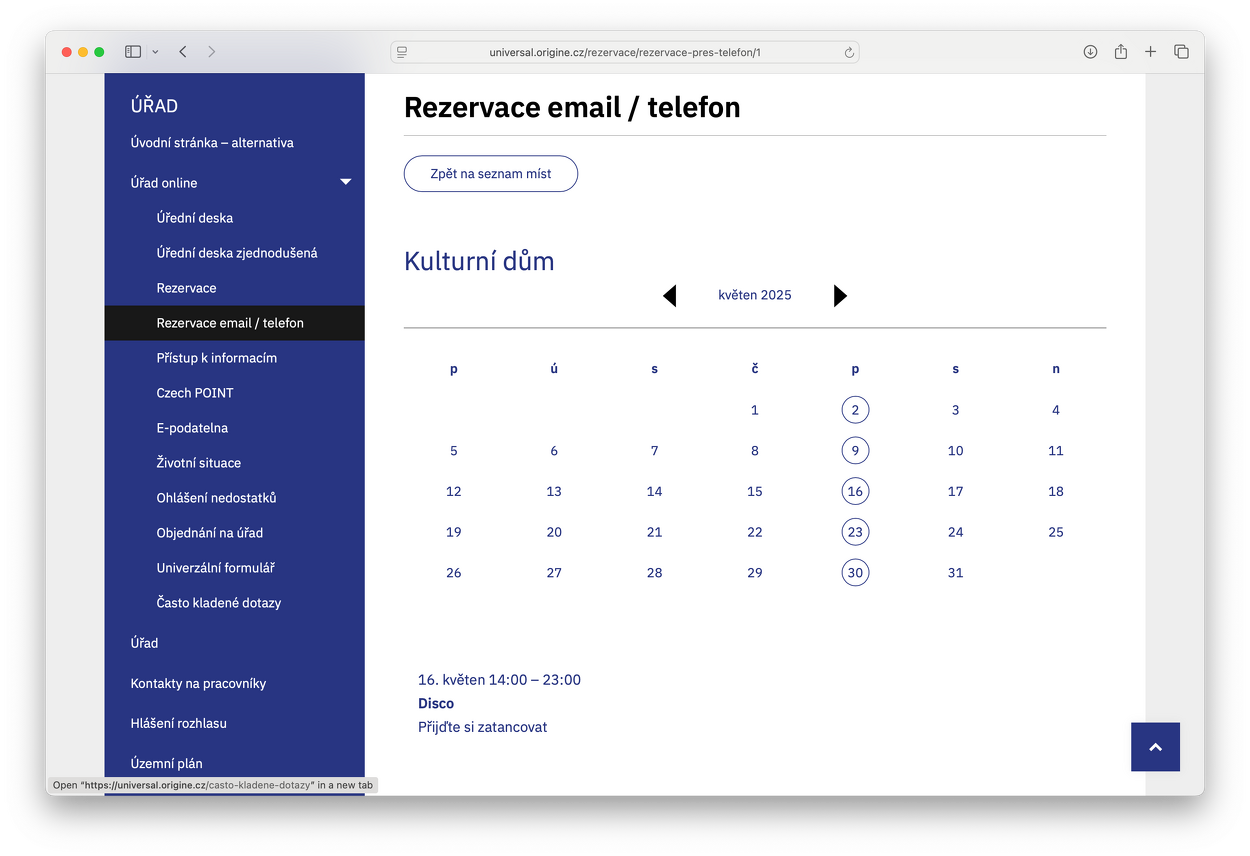Navigate back with Safari back arrow
The width and height of the screenshot is (1250, 856).
point(183,52)
